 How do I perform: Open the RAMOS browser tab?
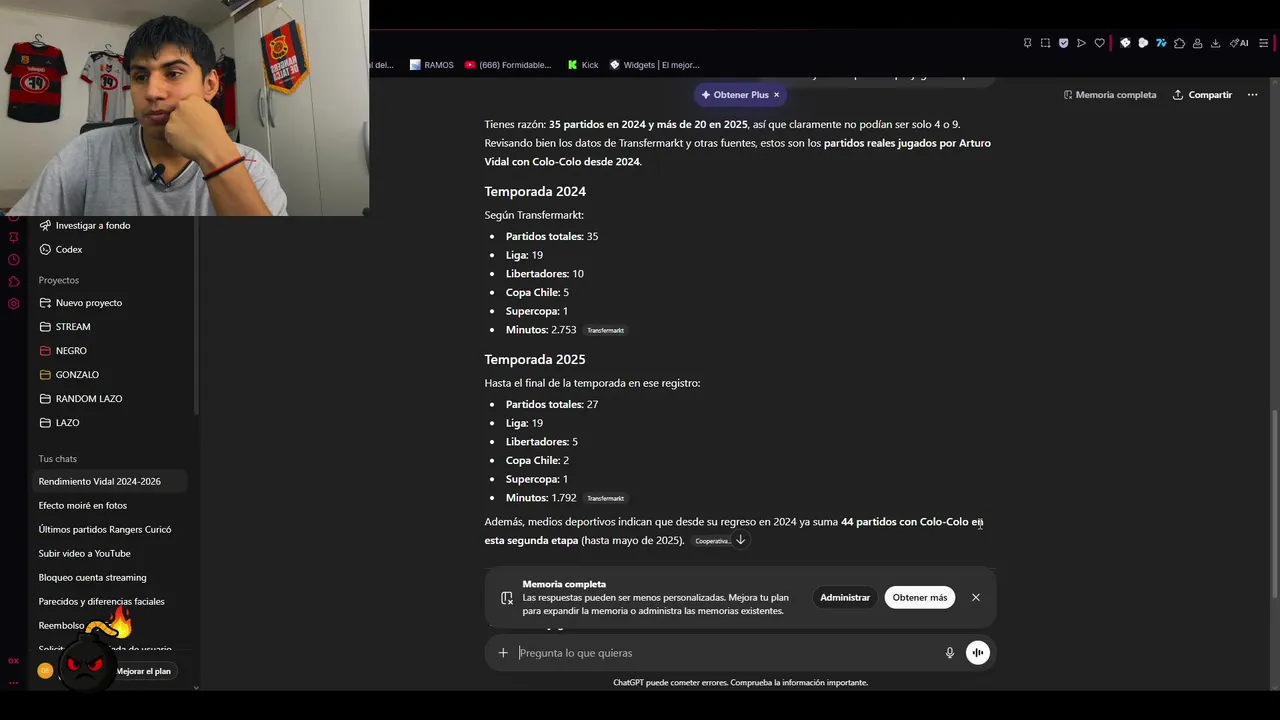pyautogui.click(x=432, y=65)
